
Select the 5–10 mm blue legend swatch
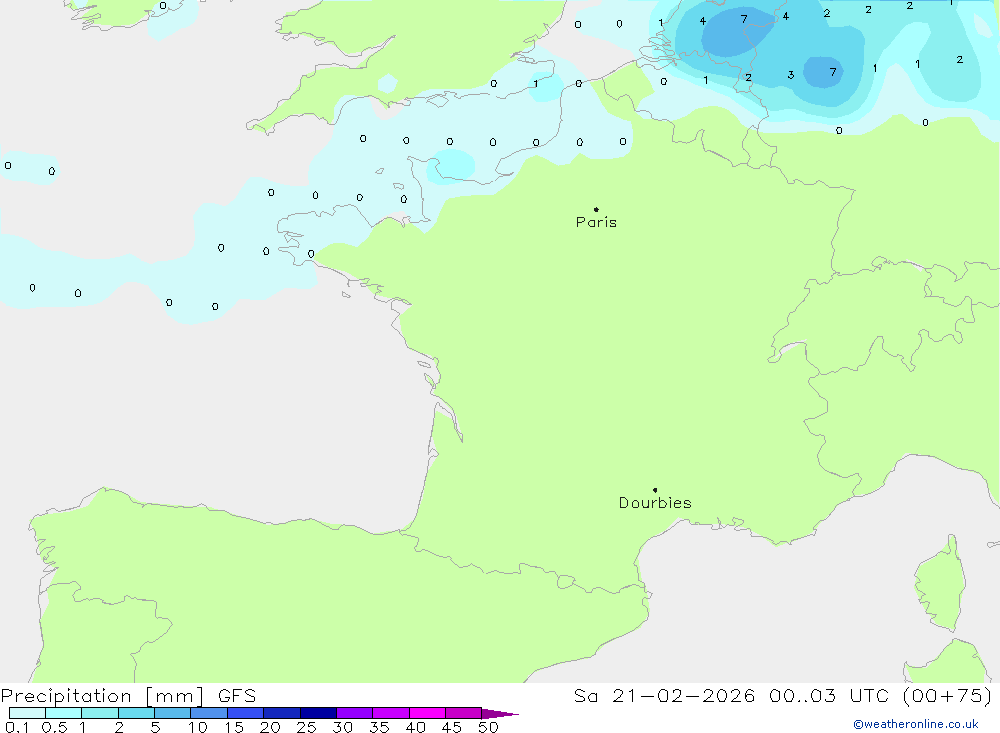pyautogui.click(x=173, y=713)
